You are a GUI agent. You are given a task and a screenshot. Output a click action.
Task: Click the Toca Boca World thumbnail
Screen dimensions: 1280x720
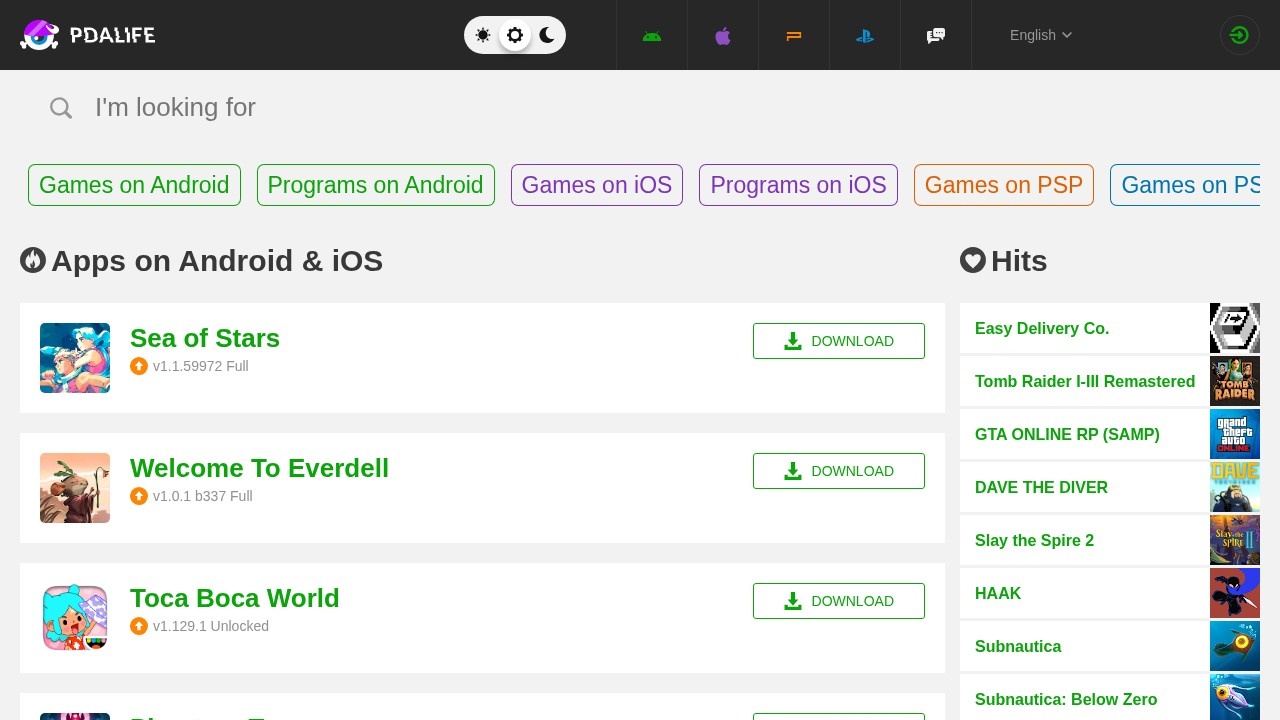click(75, 618)
